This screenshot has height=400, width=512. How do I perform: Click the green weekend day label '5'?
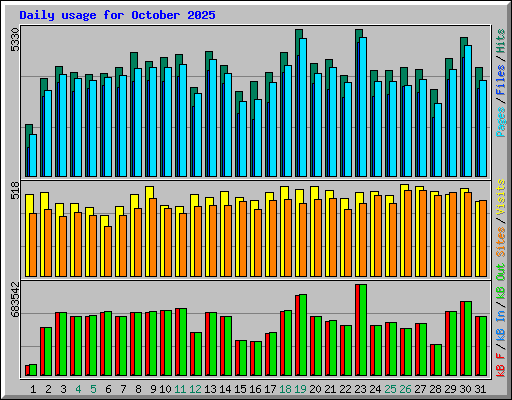(x=93, y=389)
